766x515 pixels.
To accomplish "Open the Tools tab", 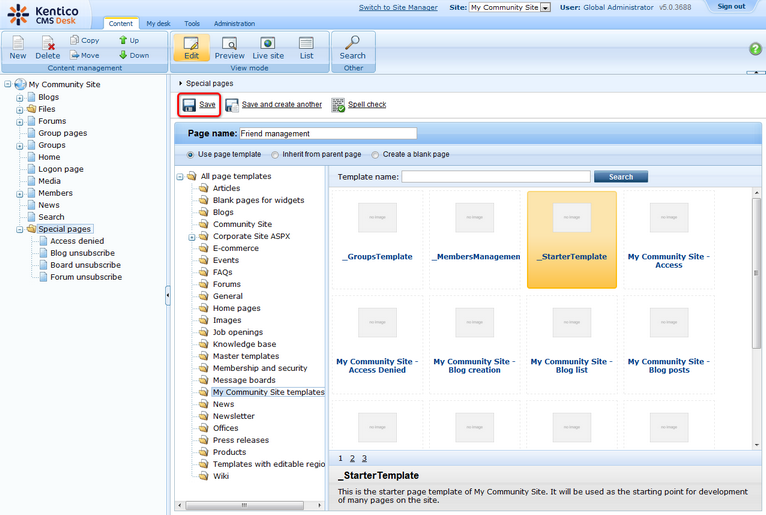I will pyautogui.click(x=192, y=23).
